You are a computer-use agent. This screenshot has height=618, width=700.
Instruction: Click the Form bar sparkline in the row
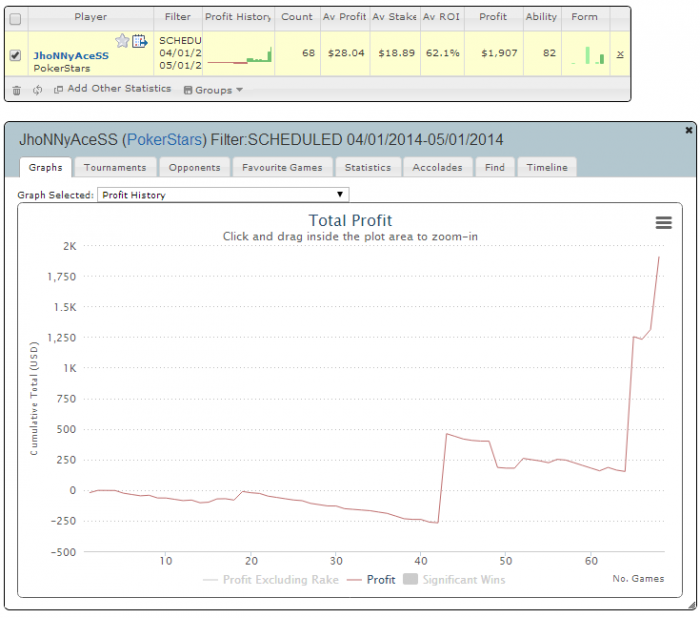coord(588,55)
